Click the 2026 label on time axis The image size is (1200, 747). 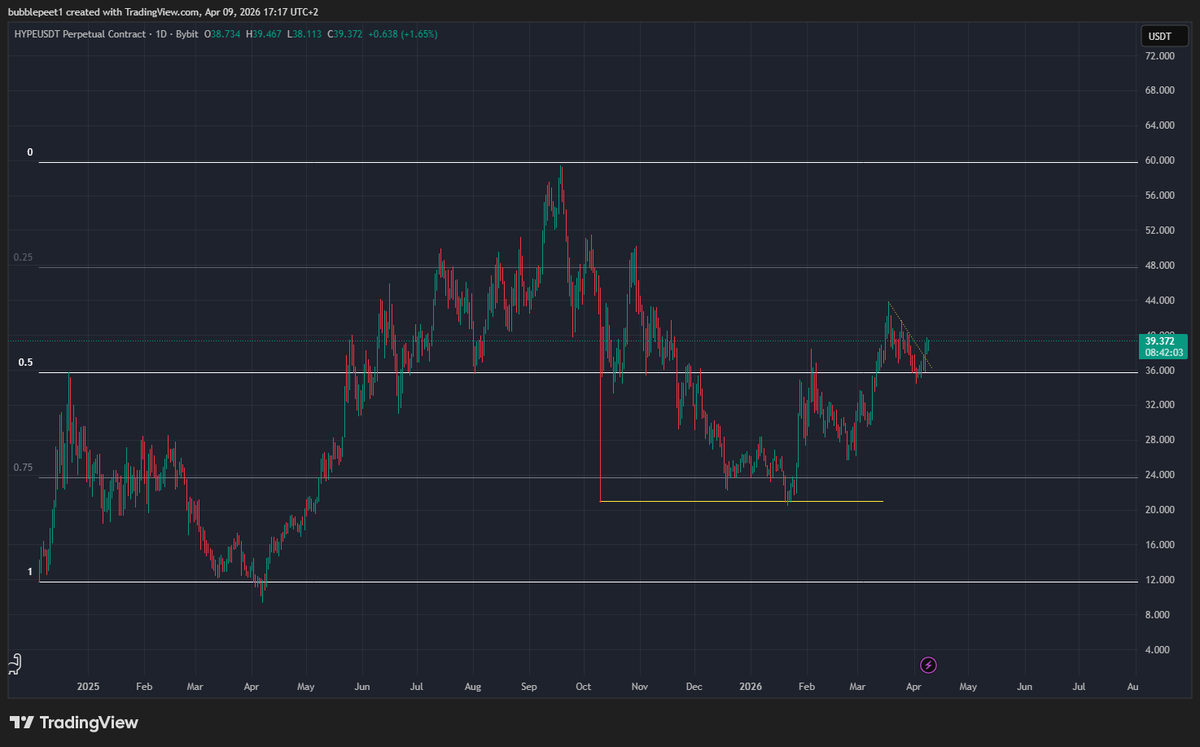(750, 688)
